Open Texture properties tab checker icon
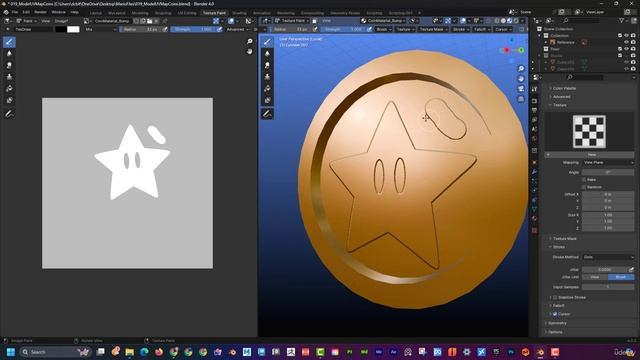 [534, 231]
